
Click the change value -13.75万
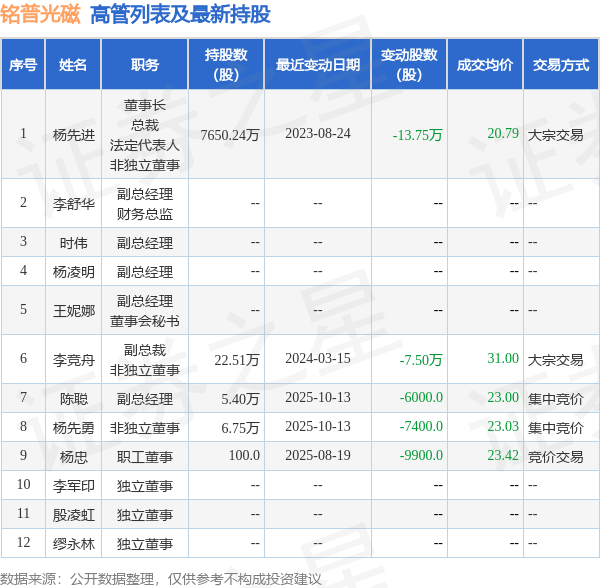417,135
